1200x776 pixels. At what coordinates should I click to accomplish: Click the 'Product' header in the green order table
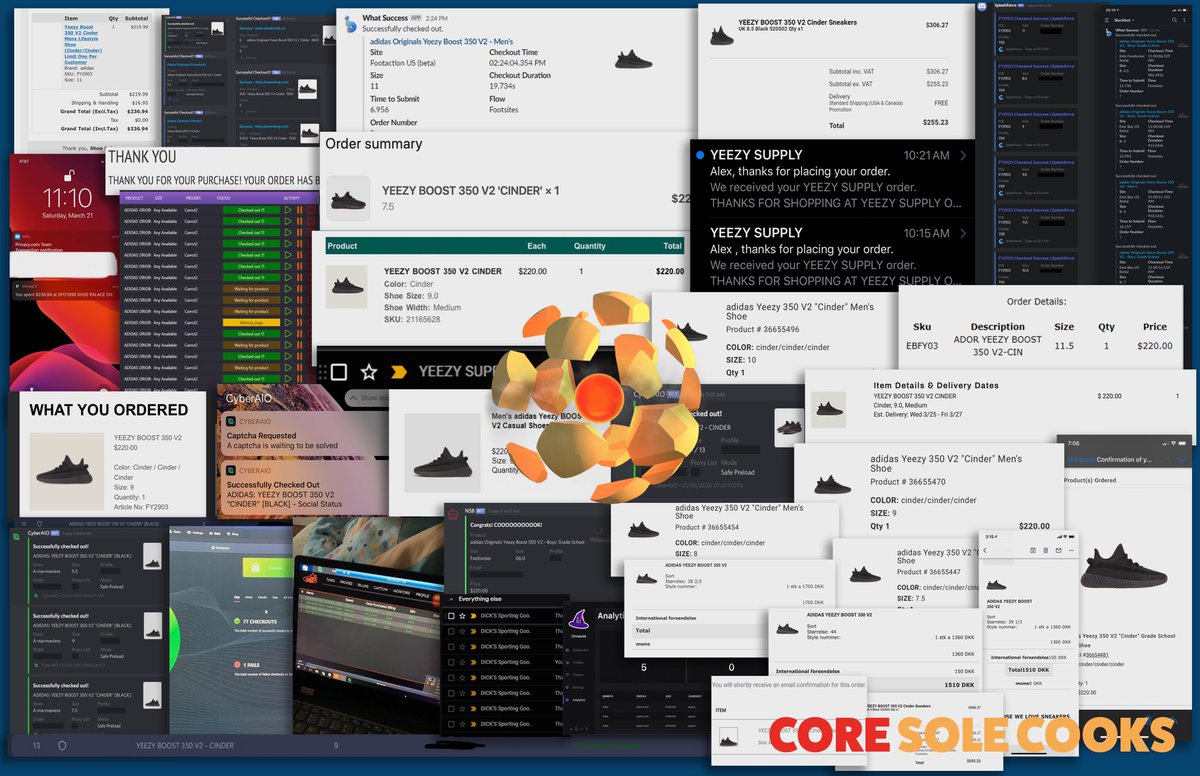tap(342, 245)
